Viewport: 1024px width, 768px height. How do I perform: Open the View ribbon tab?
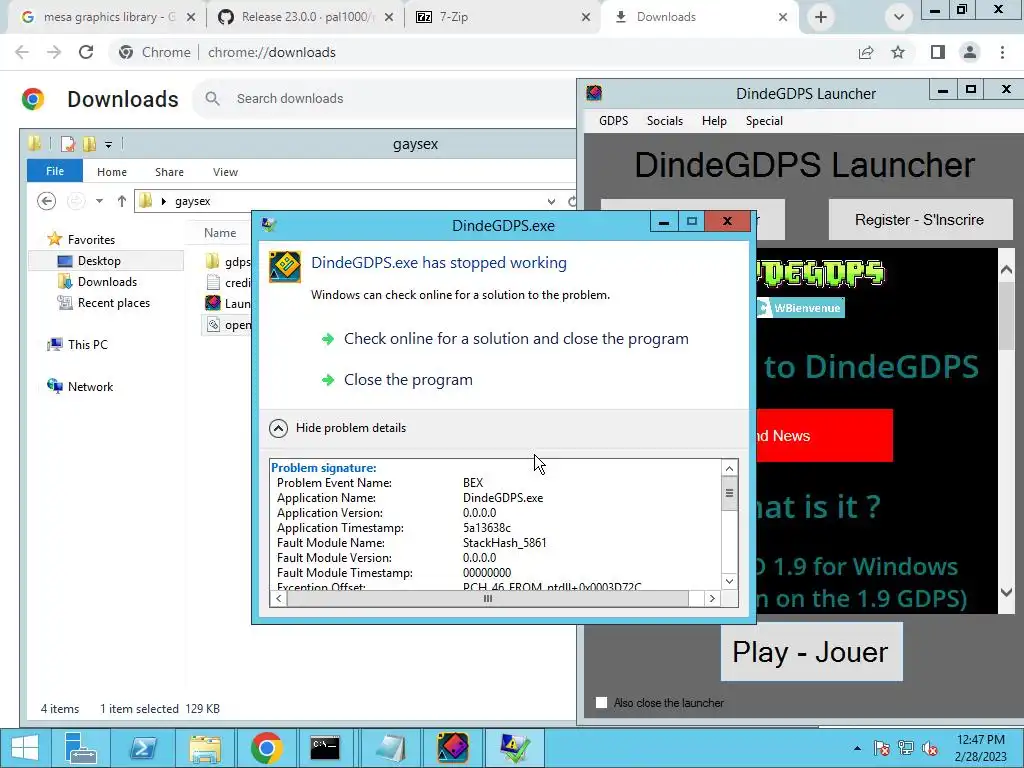(x=225, y=172)
